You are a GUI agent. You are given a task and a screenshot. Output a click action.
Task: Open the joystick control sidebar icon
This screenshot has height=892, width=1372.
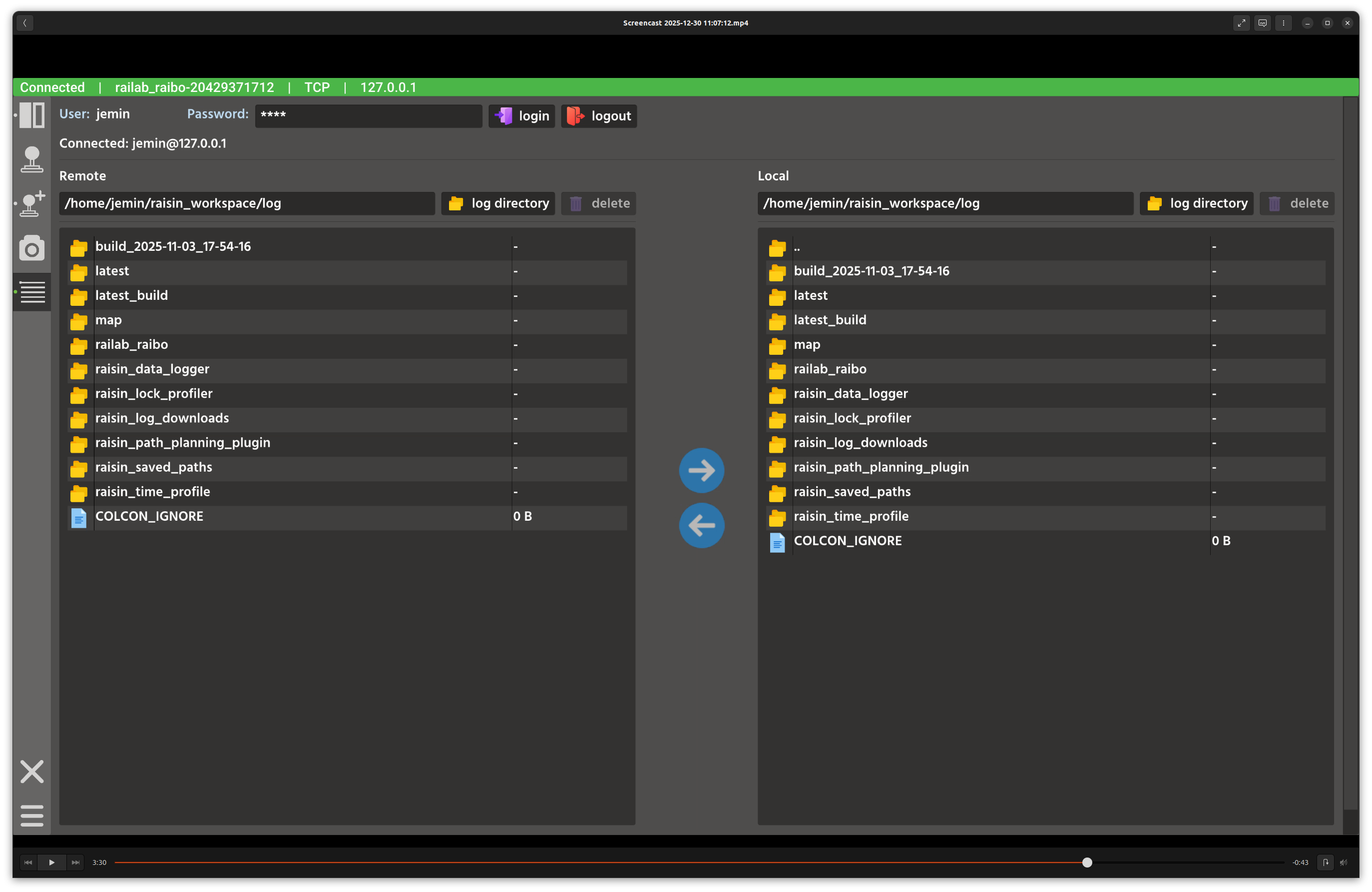click(31, 159)
